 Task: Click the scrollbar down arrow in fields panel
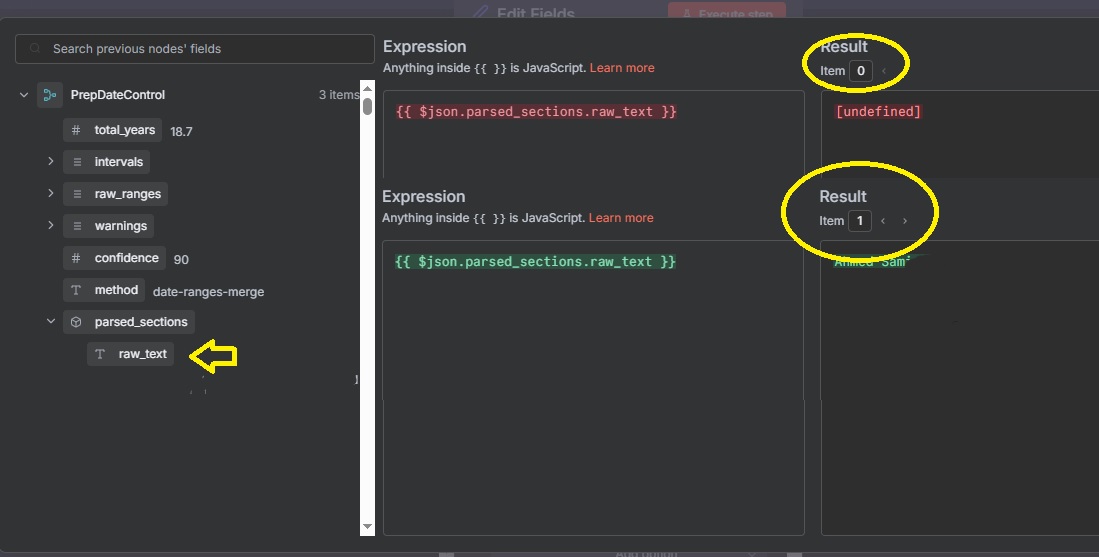coord(367,526)
